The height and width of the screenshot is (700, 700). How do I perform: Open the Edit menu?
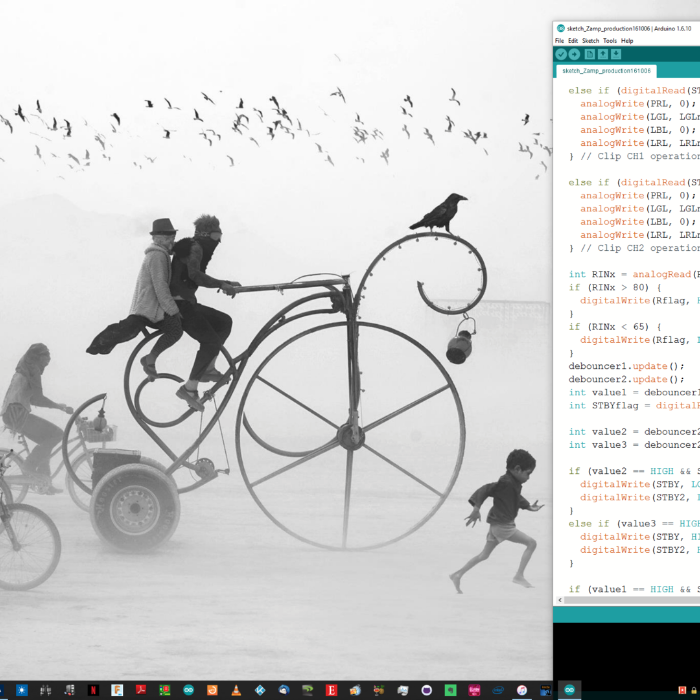[x=573, y=41]
